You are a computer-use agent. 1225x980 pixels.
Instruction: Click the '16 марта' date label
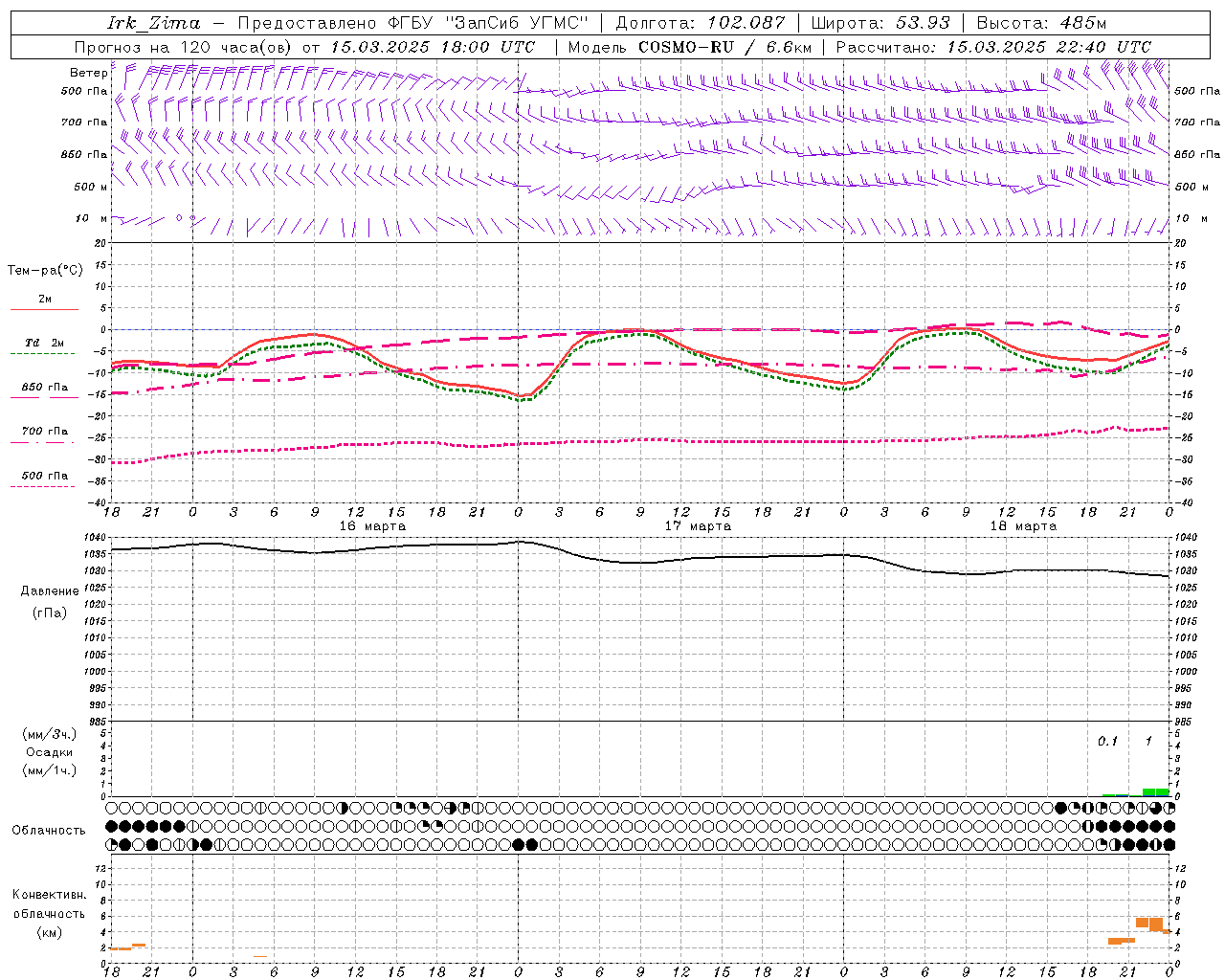372,526
